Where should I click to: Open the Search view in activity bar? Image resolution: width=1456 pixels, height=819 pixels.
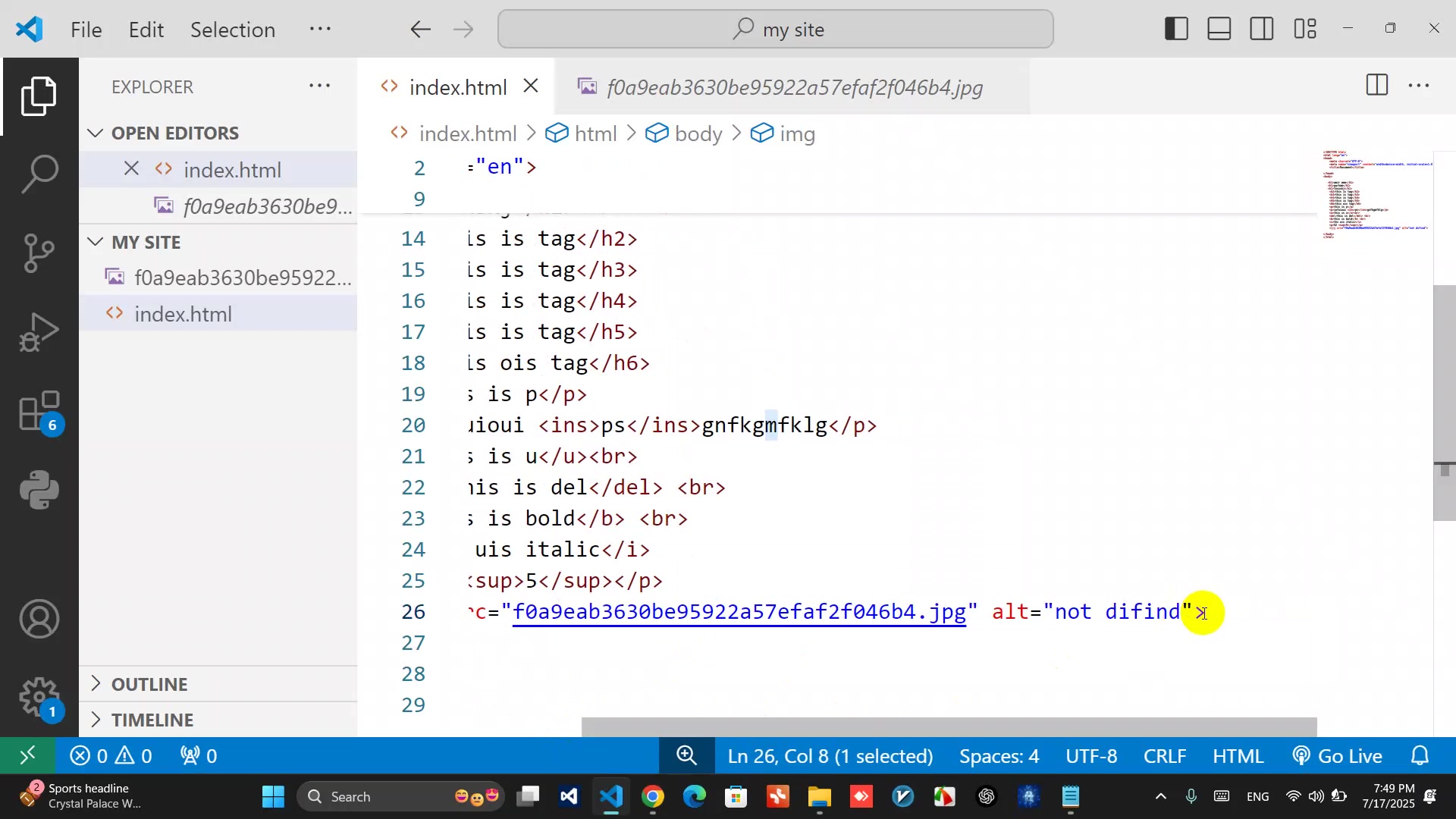pyautogui.click(x=39, y=174)
